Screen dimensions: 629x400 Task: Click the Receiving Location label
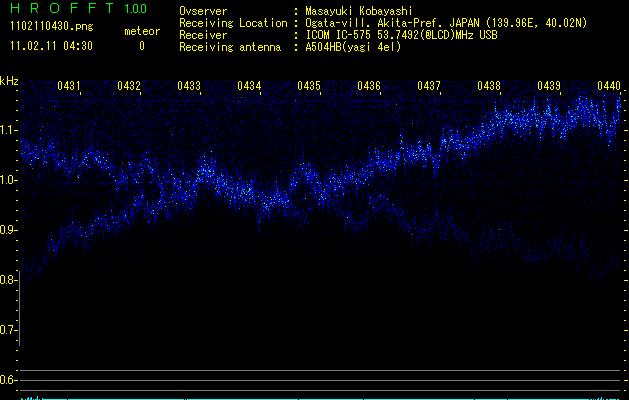233,23
